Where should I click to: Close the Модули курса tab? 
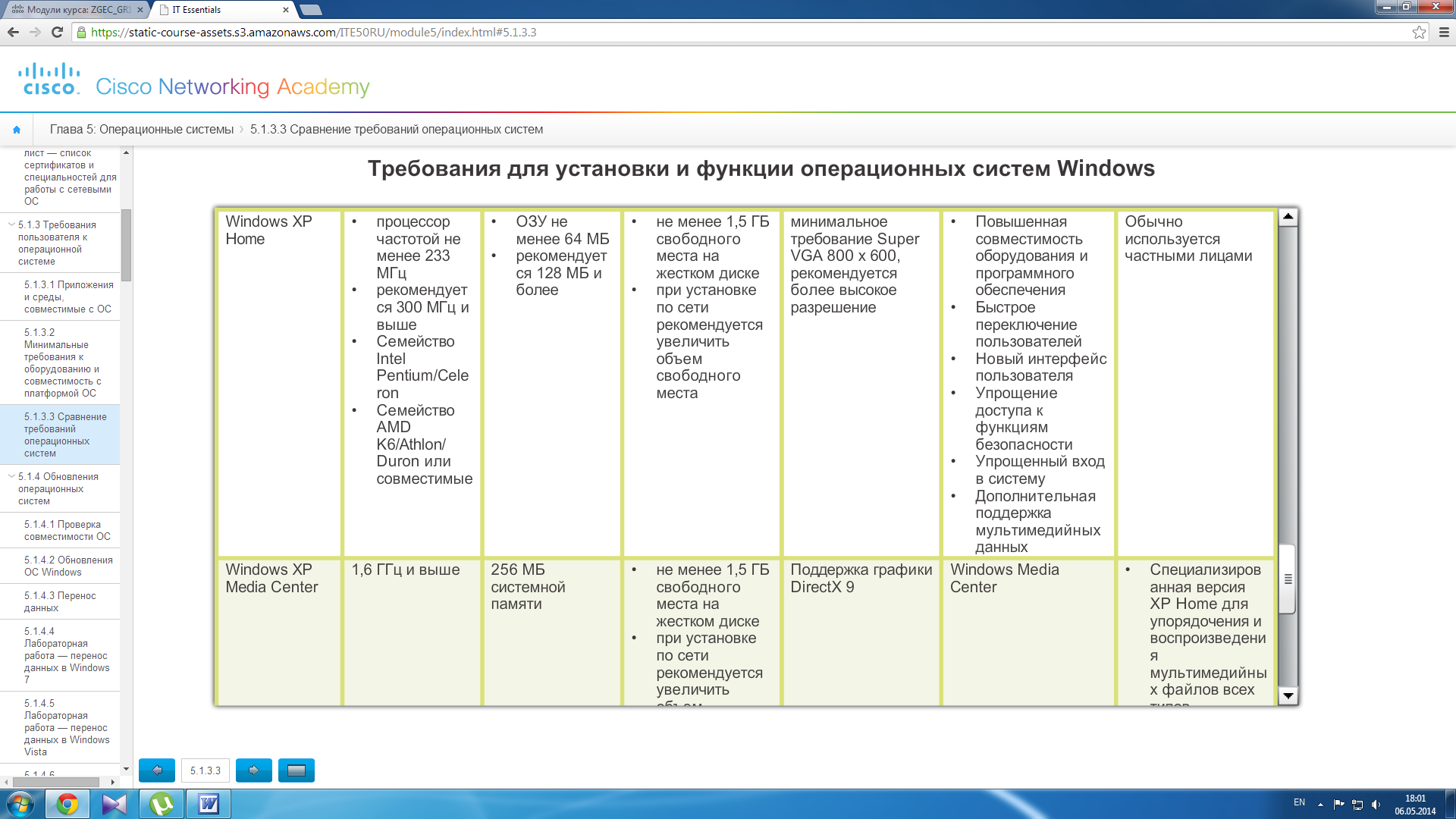click(140, 10)
